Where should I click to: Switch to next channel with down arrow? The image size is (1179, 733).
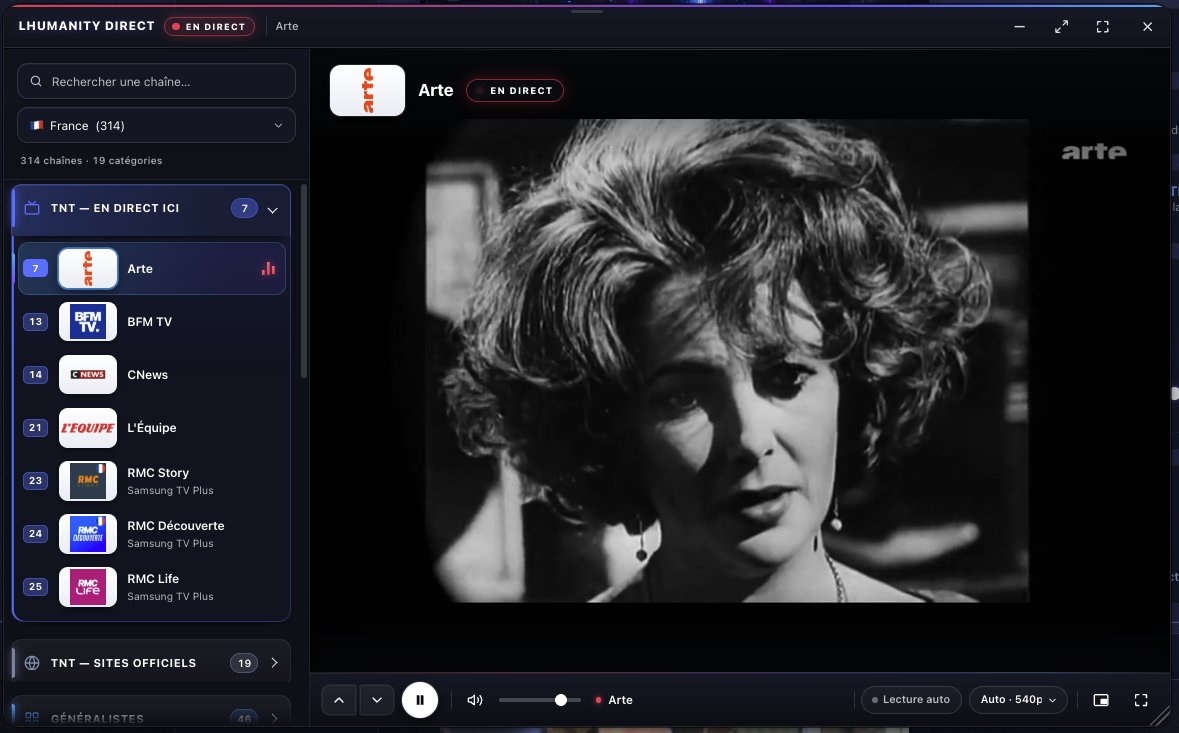[377, 700]
